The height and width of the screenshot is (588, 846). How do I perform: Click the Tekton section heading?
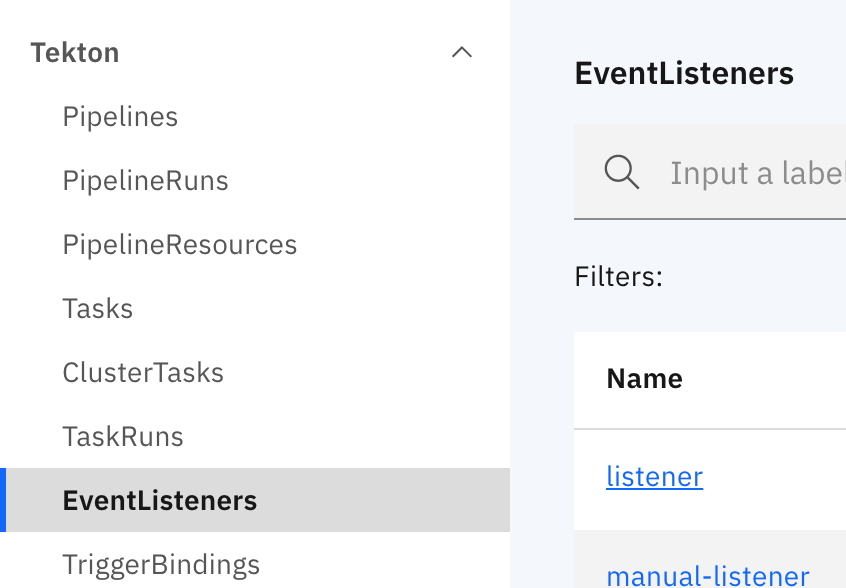pyautogui.click(x=74, y=52)
